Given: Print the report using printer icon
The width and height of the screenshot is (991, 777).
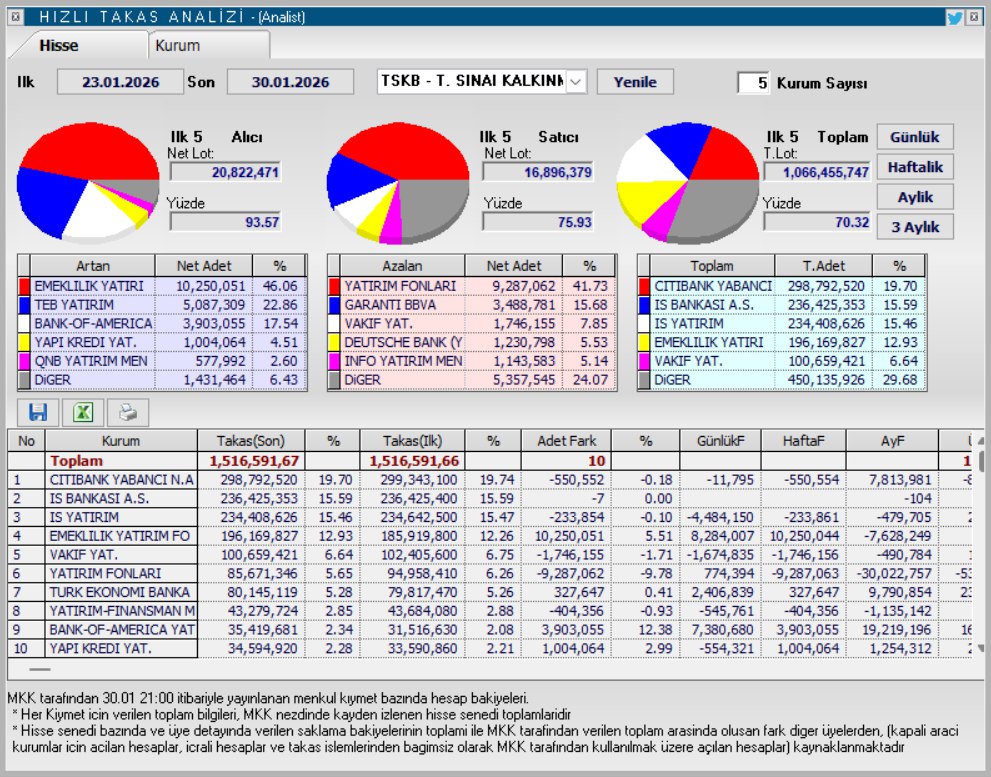Looking at the screenshot, I should [128, 413].
